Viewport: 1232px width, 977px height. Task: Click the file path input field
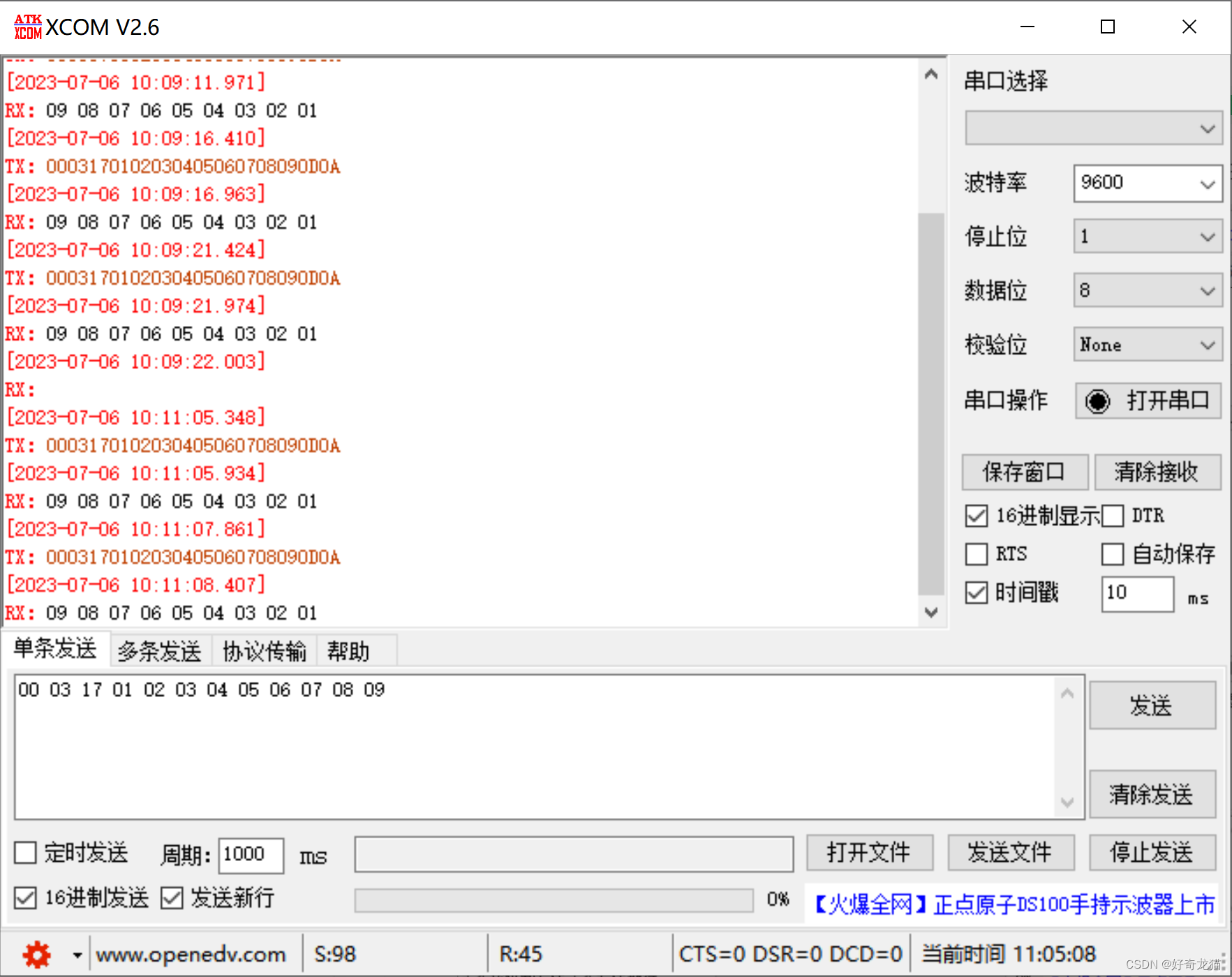574,854
